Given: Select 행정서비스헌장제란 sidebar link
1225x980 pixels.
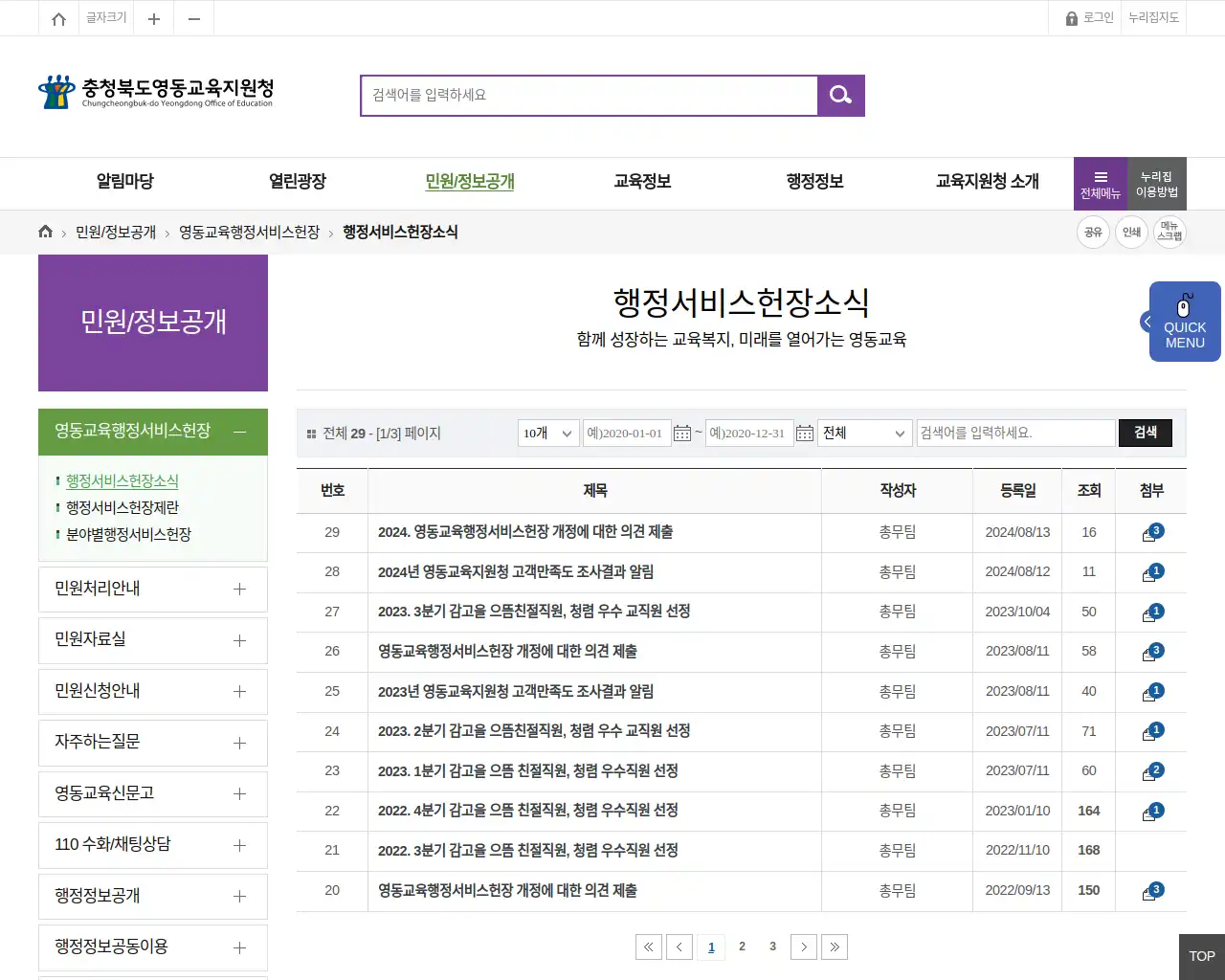Looking at the screenshot, I should (122, 508).
